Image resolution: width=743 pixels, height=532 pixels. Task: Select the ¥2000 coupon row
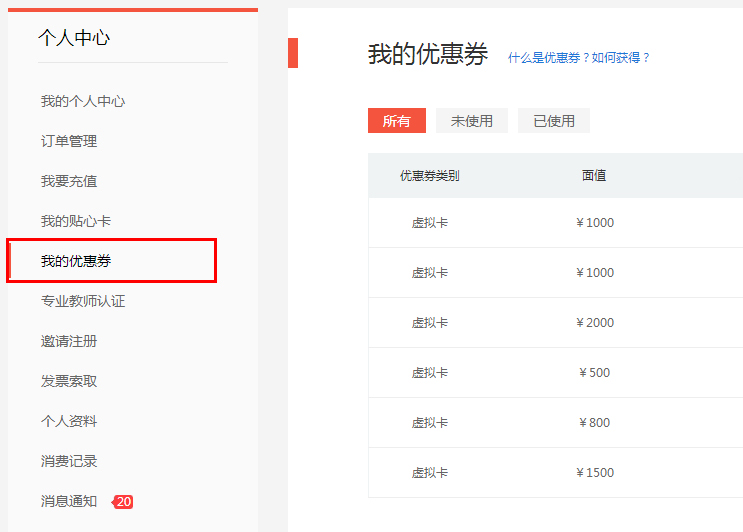point(555,323)
